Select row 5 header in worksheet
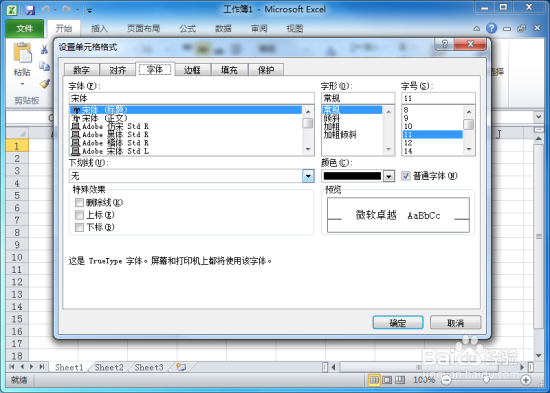 point(17,195)
